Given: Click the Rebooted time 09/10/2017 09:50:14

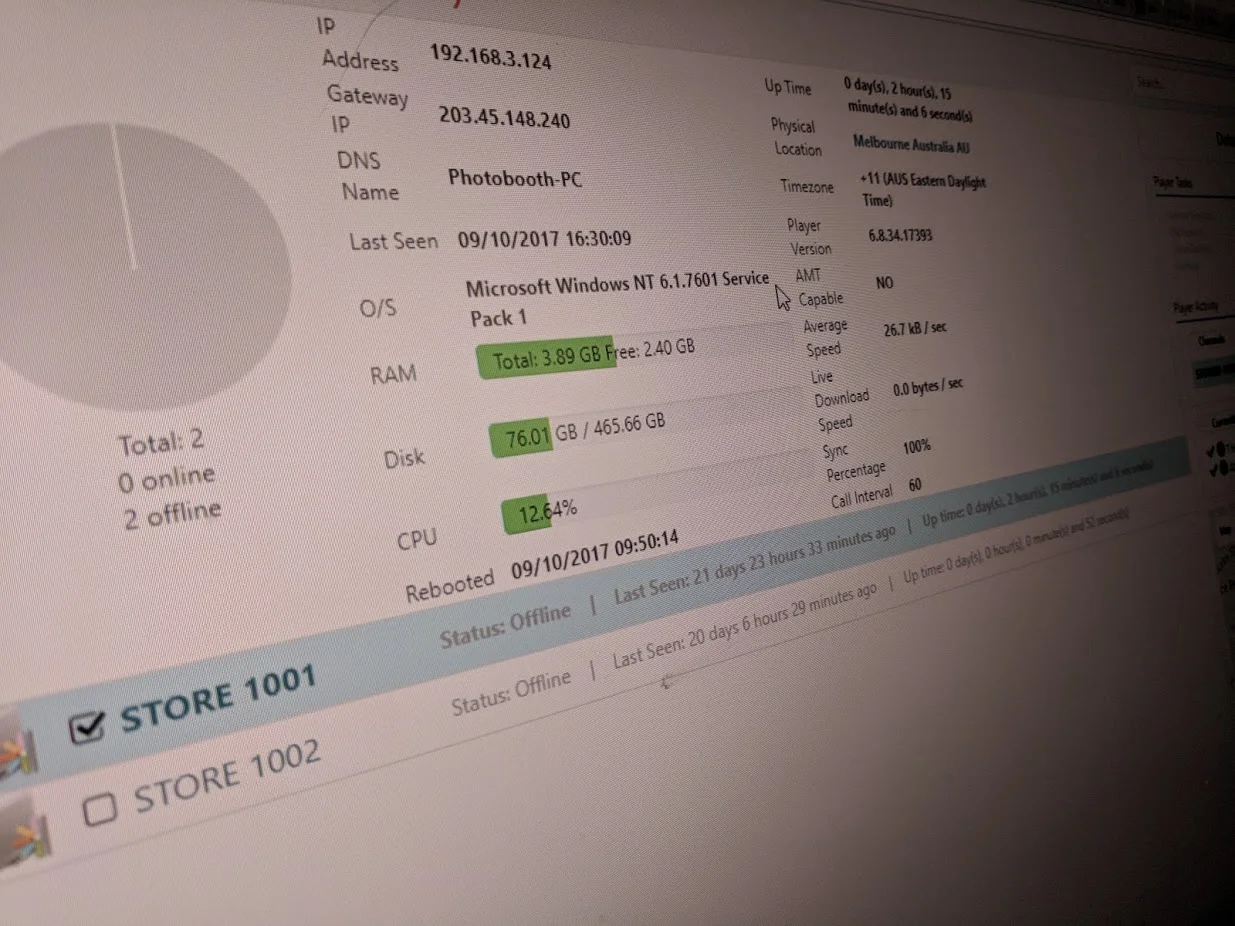Looking at the screenshot, I should 594,555.
